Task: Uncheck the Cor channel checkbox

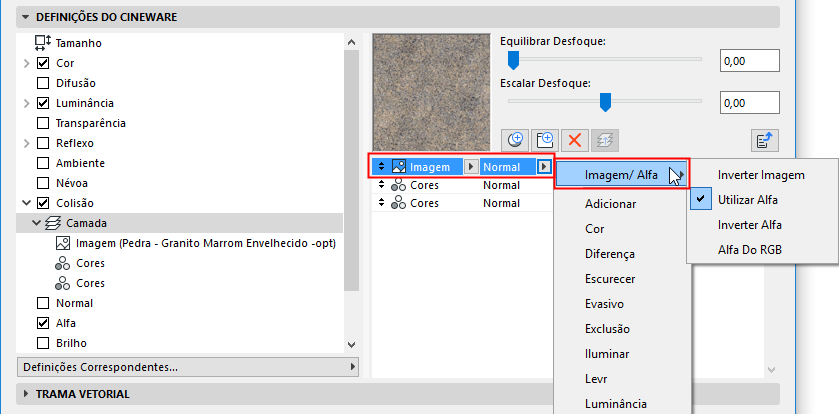Action: [x=43, y=63]
